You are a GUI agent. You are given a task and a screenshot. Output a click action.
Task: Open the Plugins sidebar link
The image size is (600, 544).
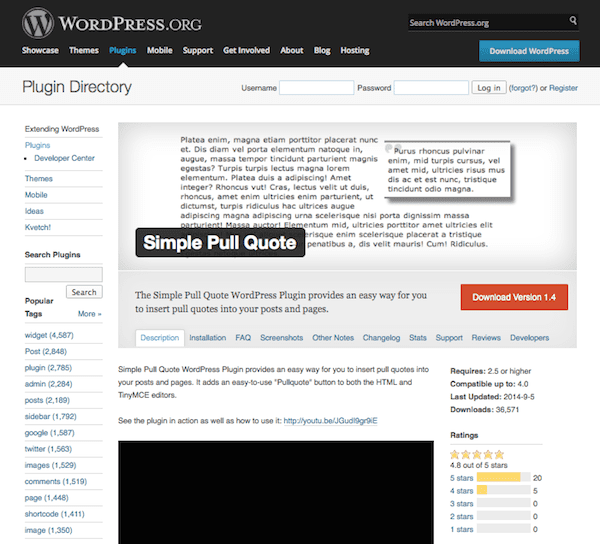click(38, 145)
